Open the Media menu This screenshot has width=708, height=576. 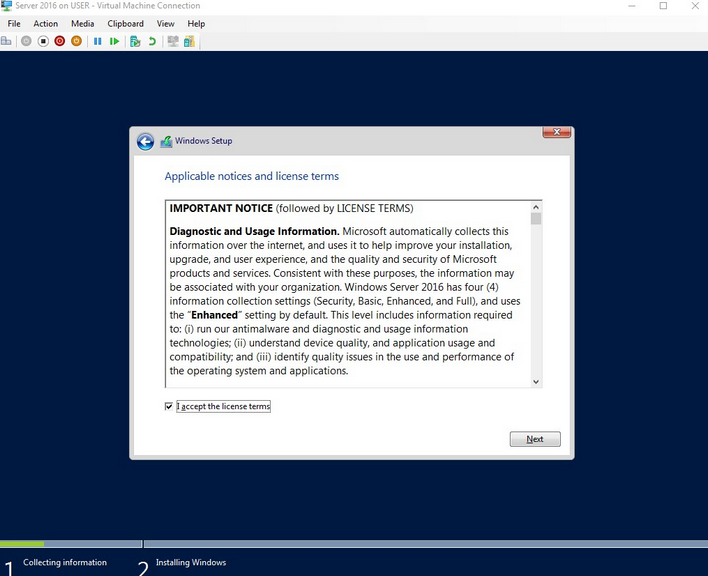point(83,24)
